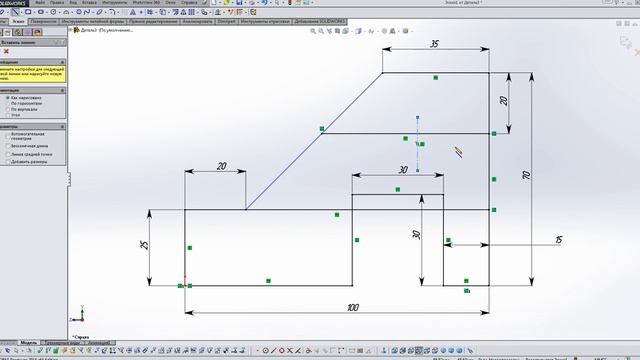The image size is (640, 360).
Task: Select the 25 dimension value
Action: [144, 245]
